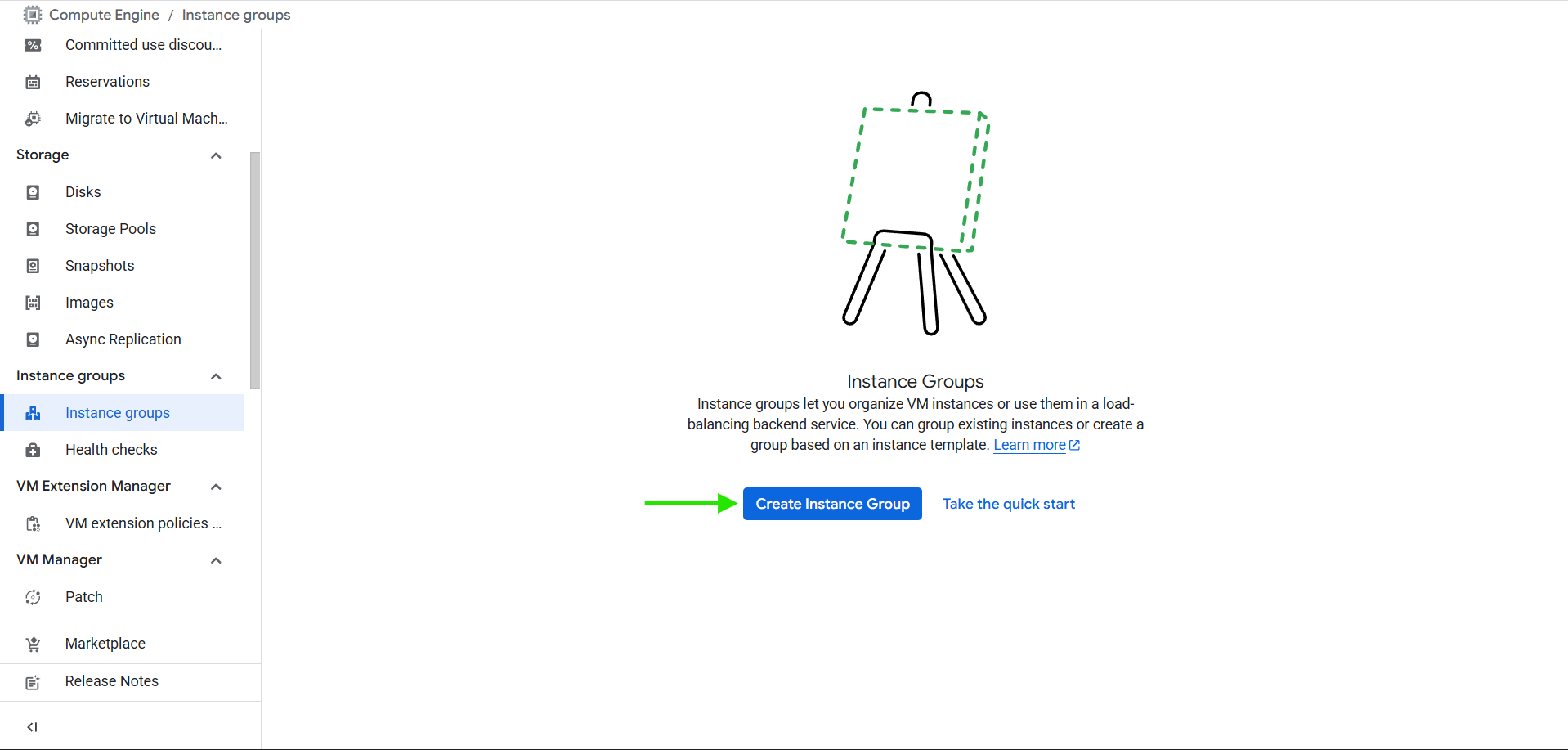
Task: Click the Reservations calendar icon
Action: tap(33, 82)
